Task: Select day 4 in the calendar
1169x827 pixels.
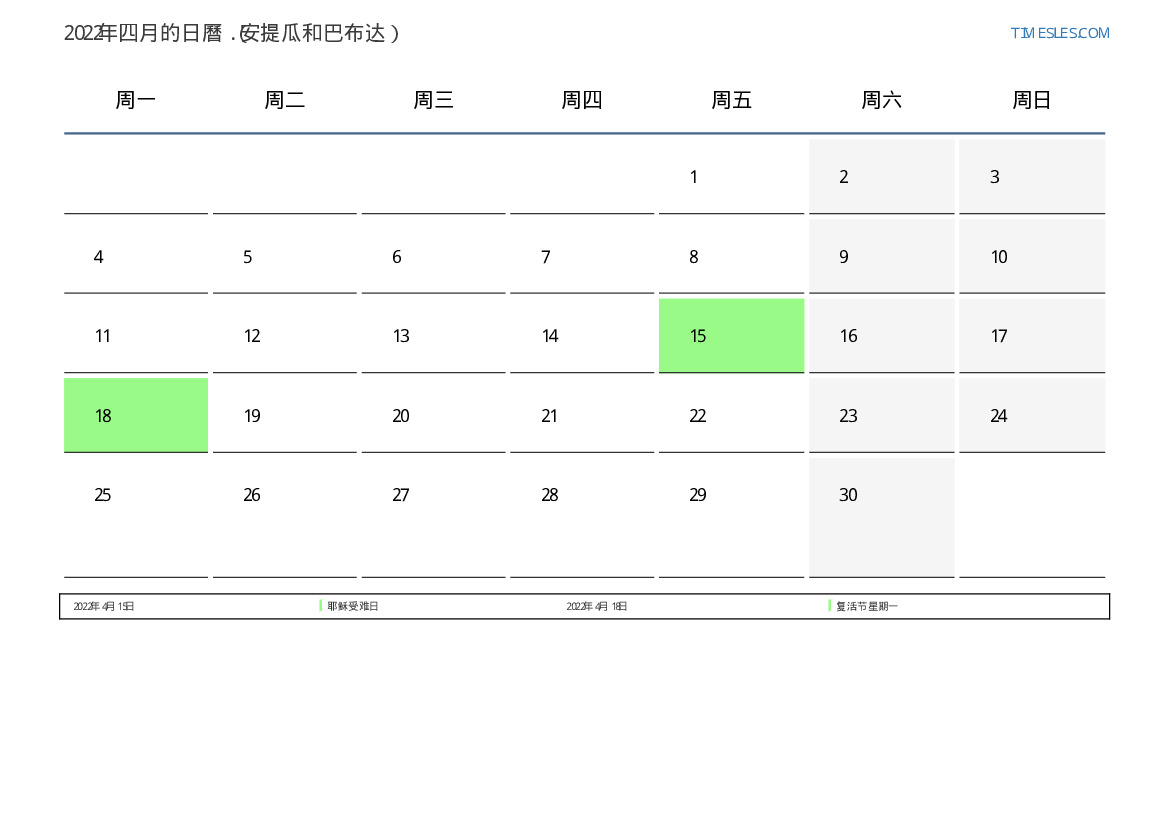Action: [x=136, y=257]
